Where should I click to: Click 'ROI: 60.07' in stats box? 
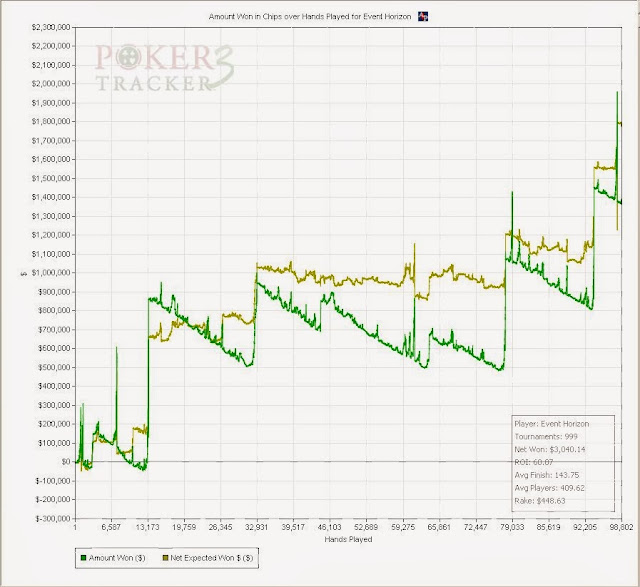(533, 462)
